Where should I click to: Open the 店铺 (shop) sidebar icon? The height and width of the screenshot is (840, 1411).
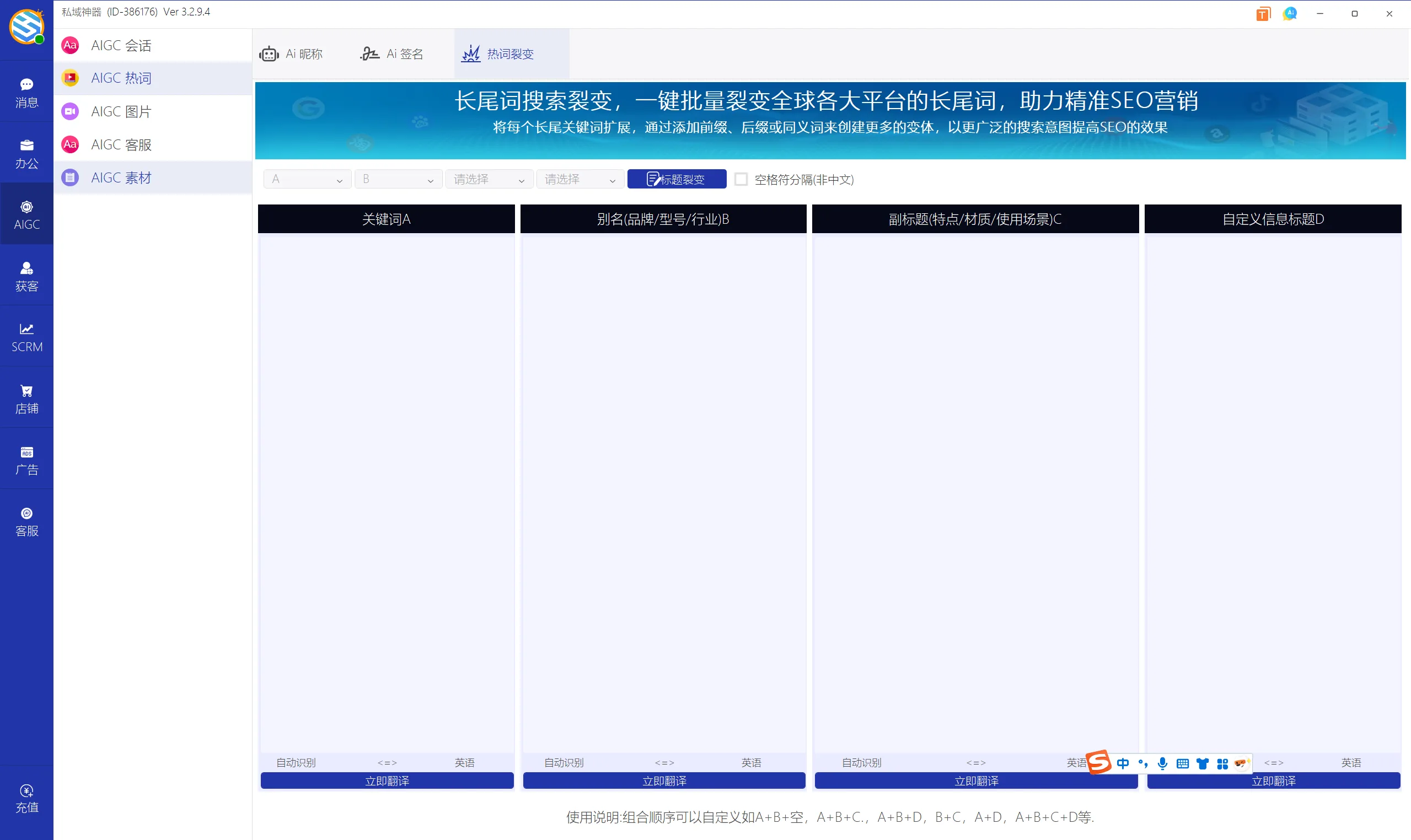[26, 398]
